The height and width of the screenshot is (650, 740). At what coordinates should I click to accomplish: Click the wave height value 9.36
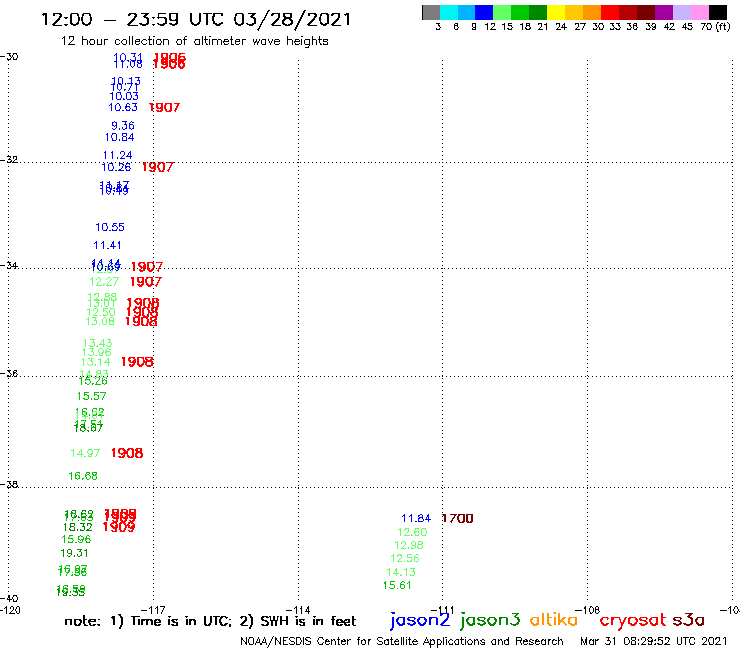[123, 126]
